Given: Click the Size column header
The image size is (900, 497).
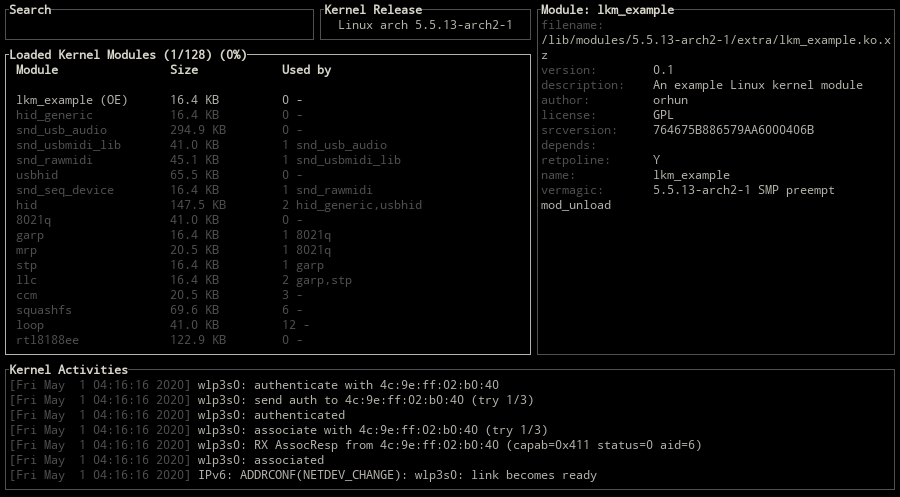Looking at the screenshot, I should 184,70.
